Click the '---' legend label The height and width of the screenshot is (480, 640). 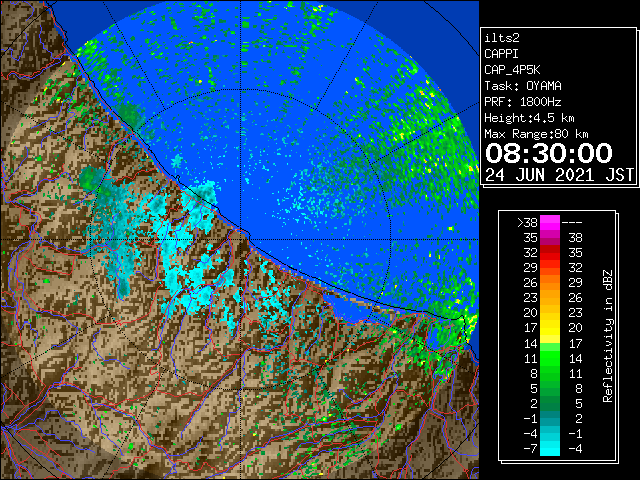coord(572,222)
